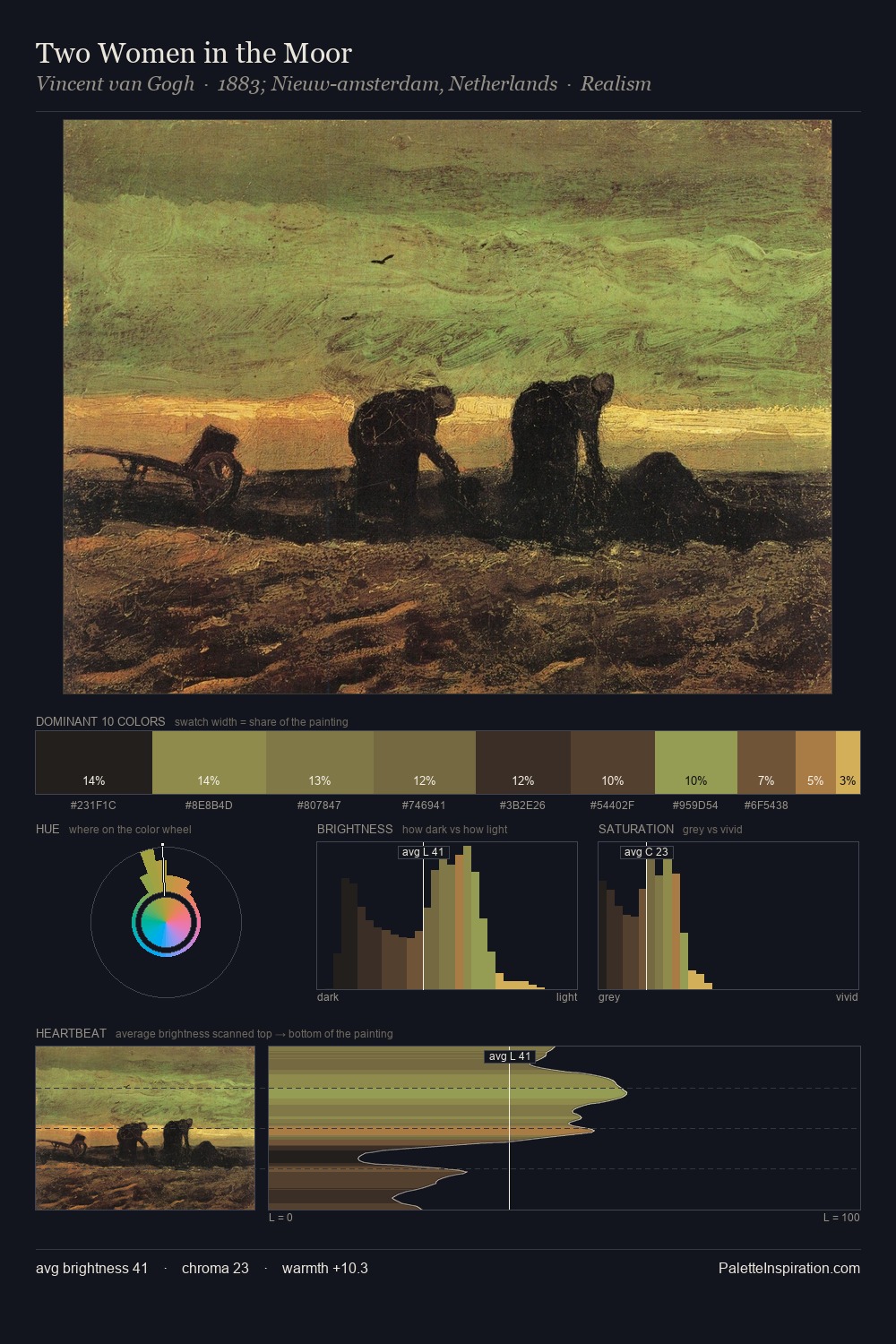Viewport: 896px width, 1344px height.
Task: Select the #54402F swatch
Action: pos(613,762)
